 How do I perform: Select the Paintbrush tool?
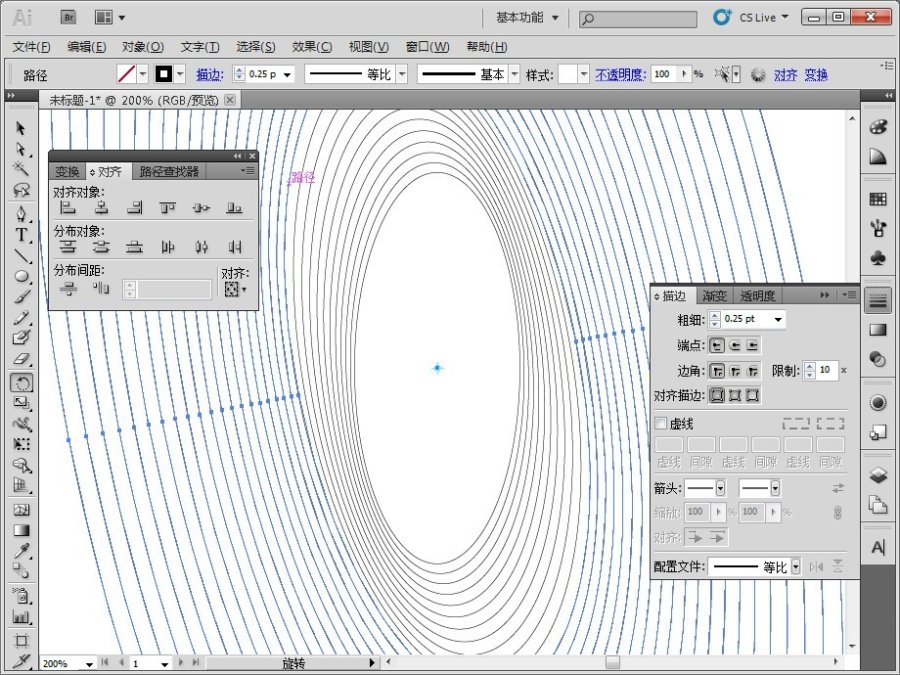22,297
